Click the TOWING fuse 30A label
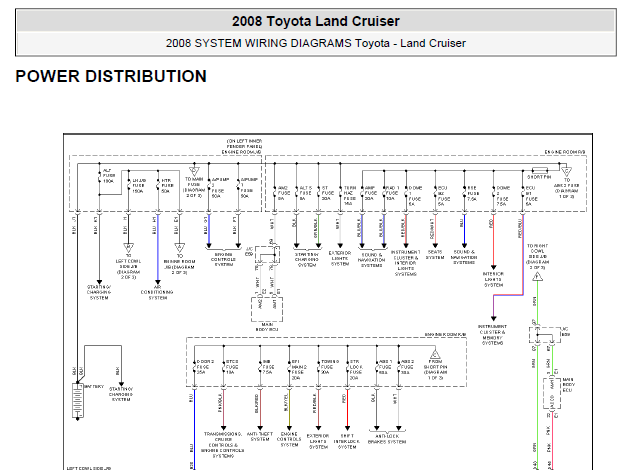 coord(330,367)
